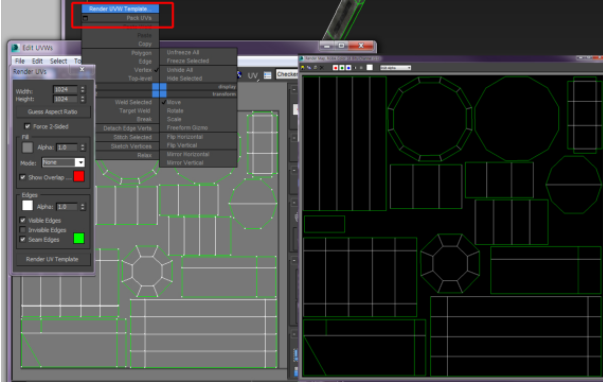Enable the green channel in render window

(342, 68)
